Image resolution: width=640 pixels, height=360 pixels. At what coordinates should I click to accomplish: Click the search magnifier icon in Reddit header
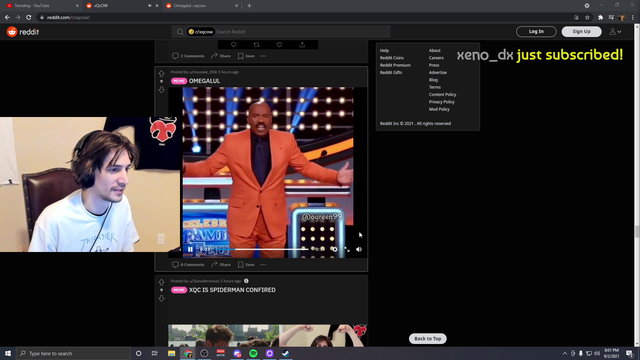[x=180, y=32]
